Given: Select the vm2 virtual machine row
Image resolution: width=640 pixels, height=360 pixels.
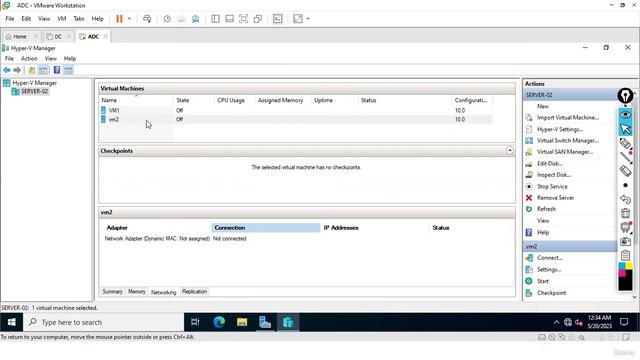Looking at the screenshot, I should [x=296, y=119].
